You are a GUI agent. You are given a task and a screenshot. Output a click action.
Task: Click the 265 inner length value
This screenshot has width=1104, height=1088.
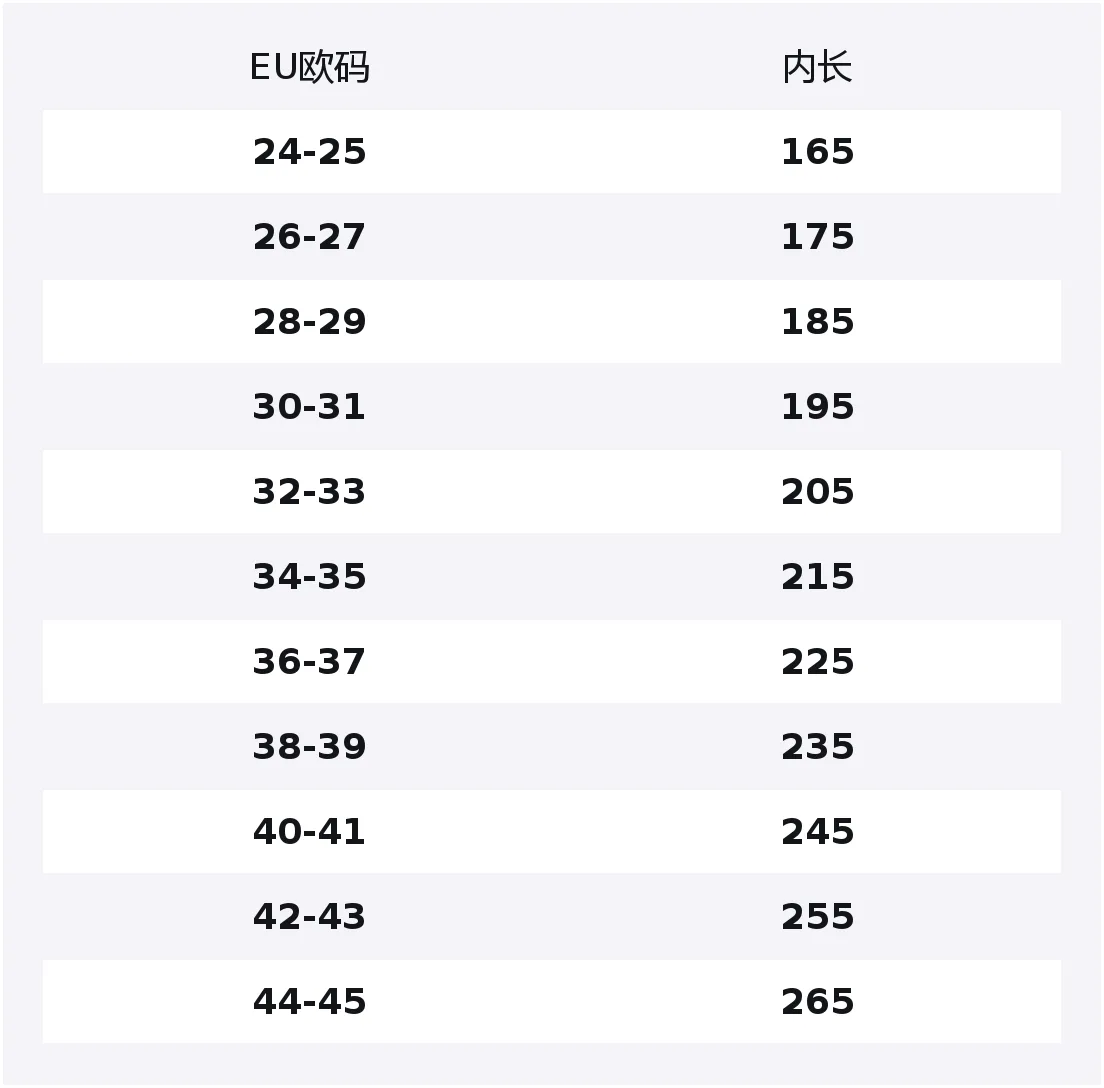817,1001
